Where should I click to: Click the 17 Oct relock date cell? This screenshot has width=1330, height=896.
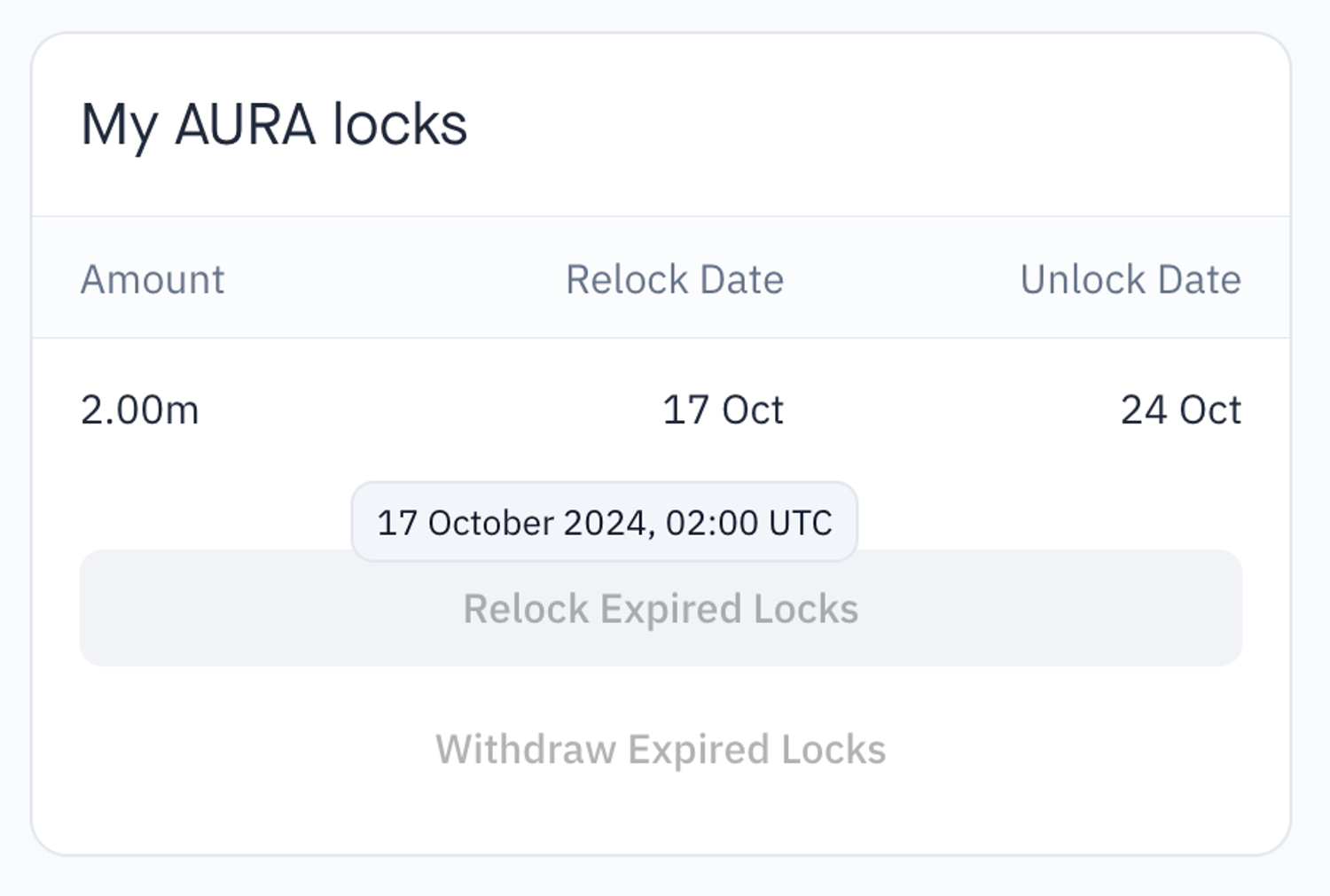(x=723, y=410)
